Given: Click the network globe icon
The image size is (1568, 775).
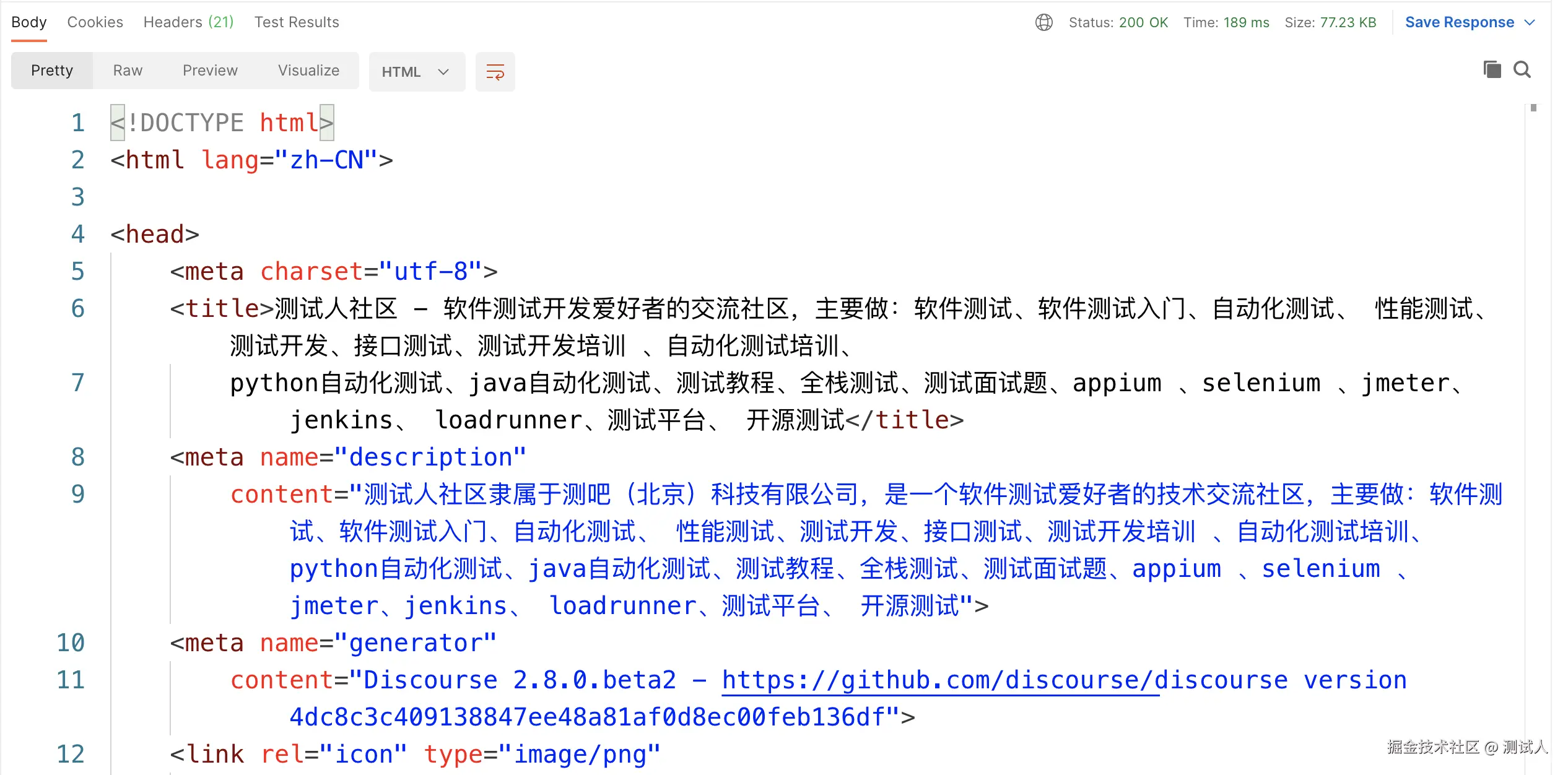Looking at the screenshot, I should coord(1044,22).
